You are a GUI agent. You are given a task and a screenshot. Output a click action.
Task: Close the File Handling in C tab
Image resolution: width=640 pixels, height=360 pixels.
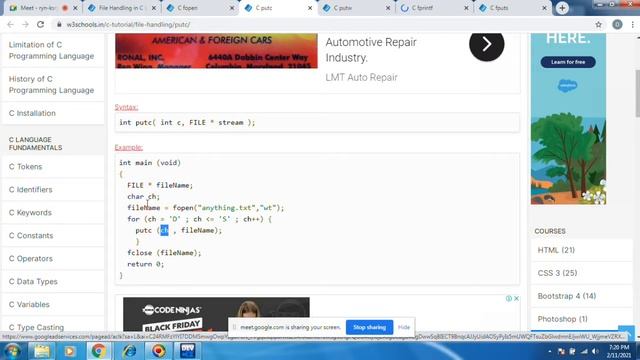154,8
